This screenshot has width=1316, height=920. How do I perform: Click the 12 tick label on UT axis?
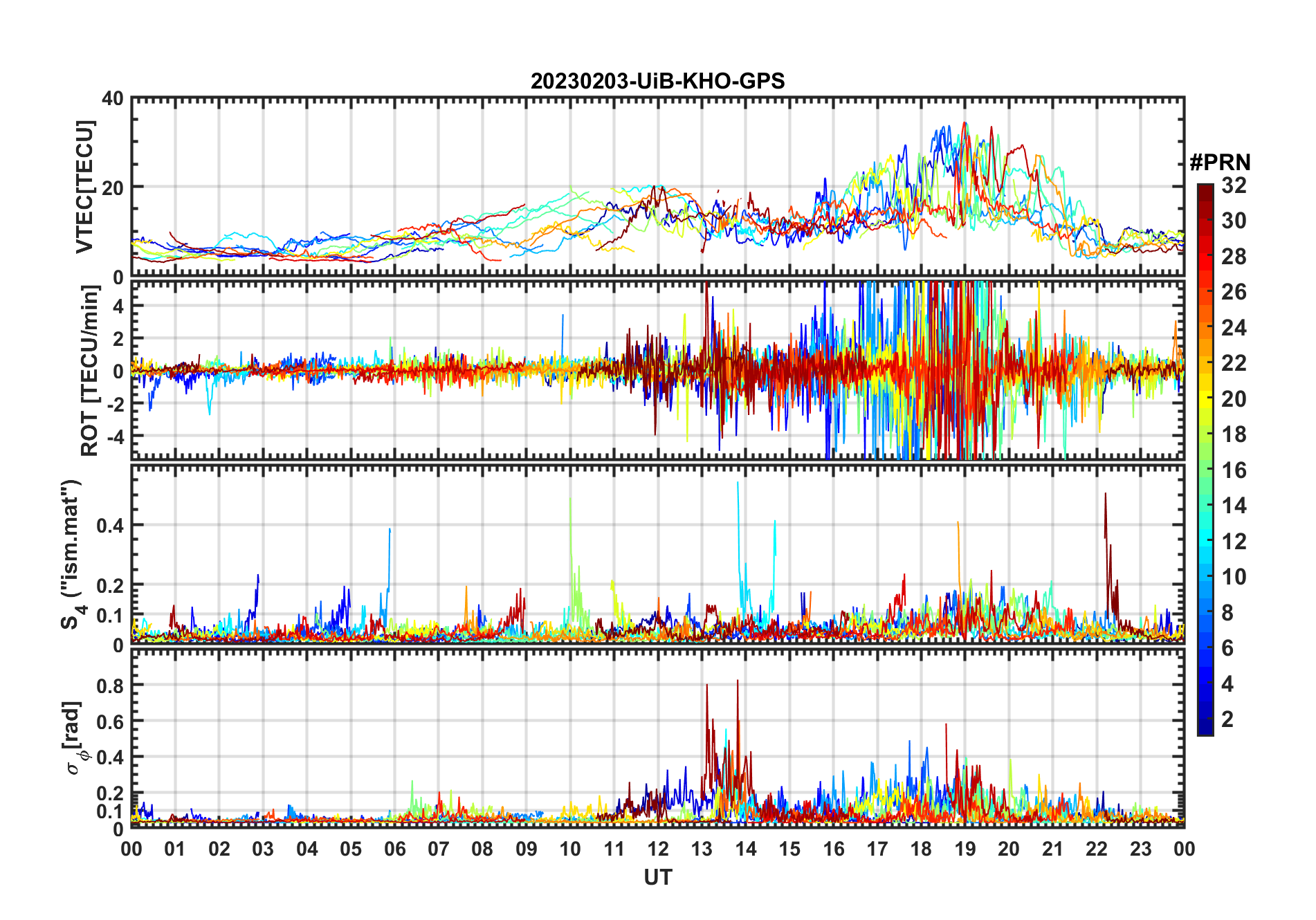(657, 849)
